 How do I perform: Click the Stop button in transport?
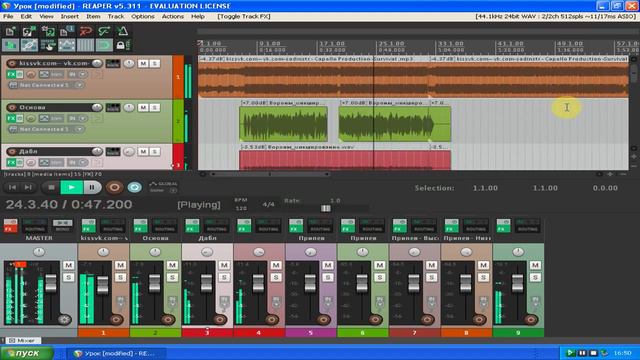tap(51, 187)
